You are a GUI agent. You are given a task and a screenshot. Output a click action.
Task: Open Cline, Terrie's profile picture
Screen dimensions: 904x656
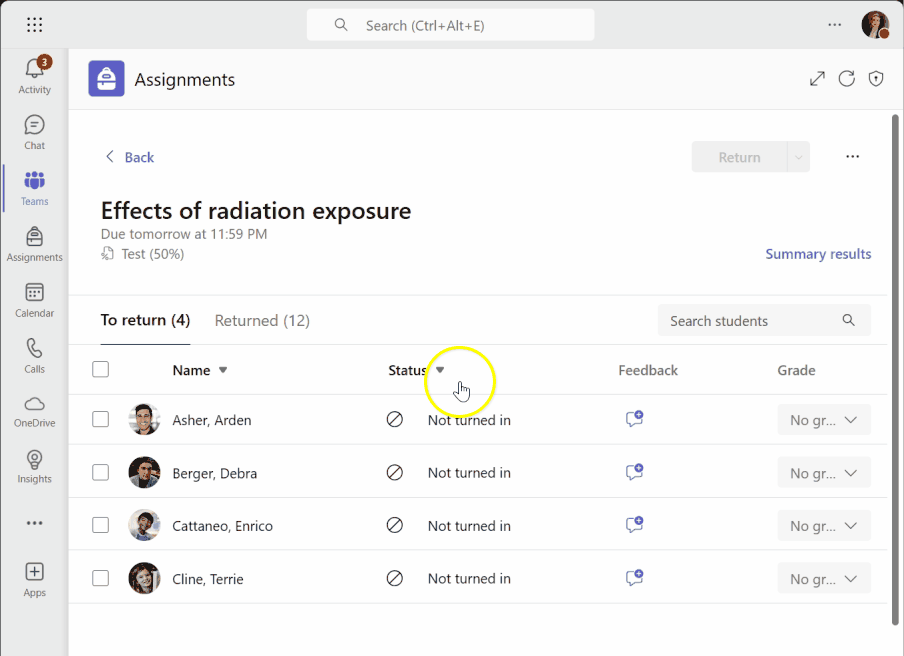(144, 578)
